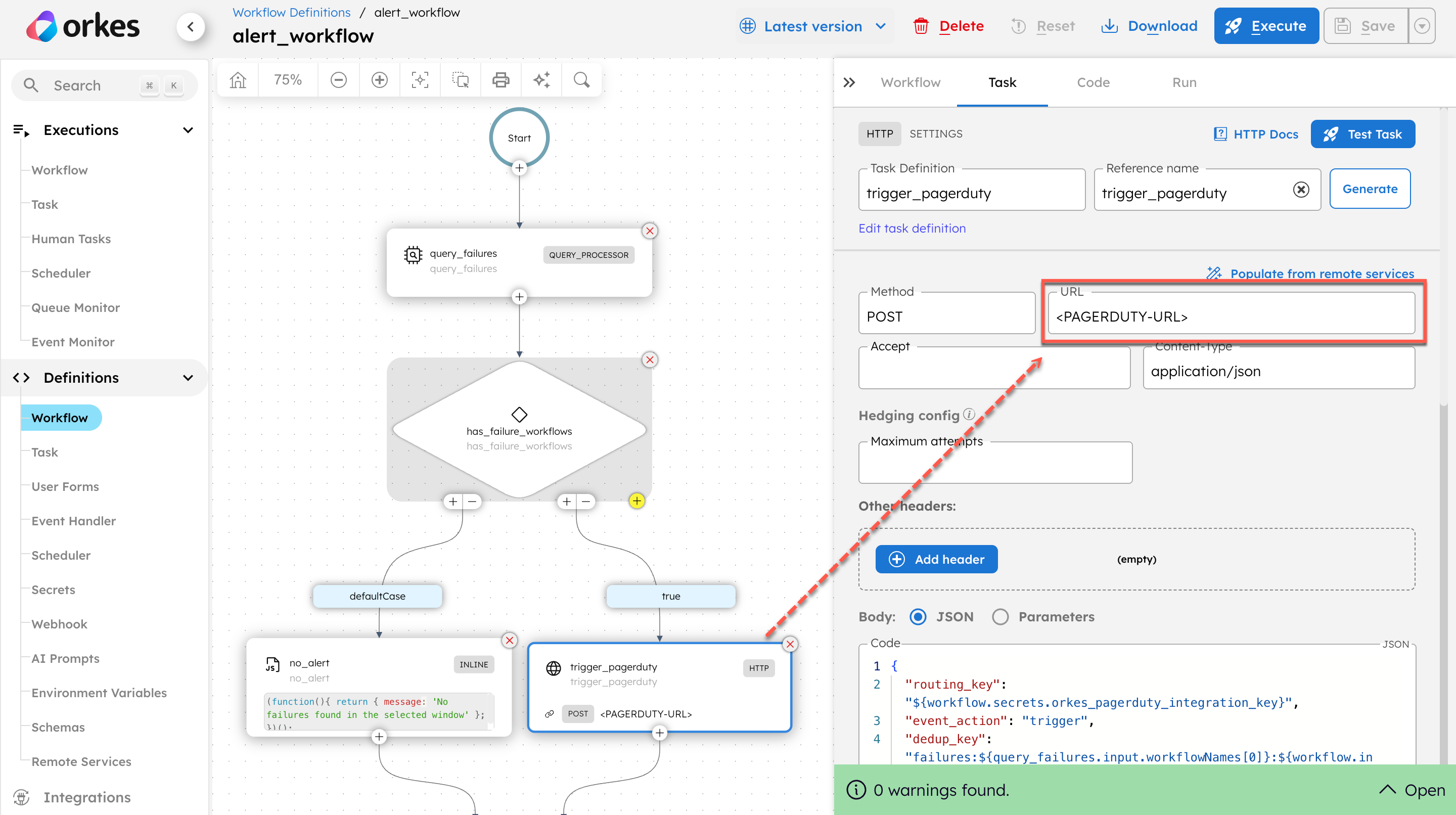
Task: Open the Latest version dropdown
Action: pos(813,26)
